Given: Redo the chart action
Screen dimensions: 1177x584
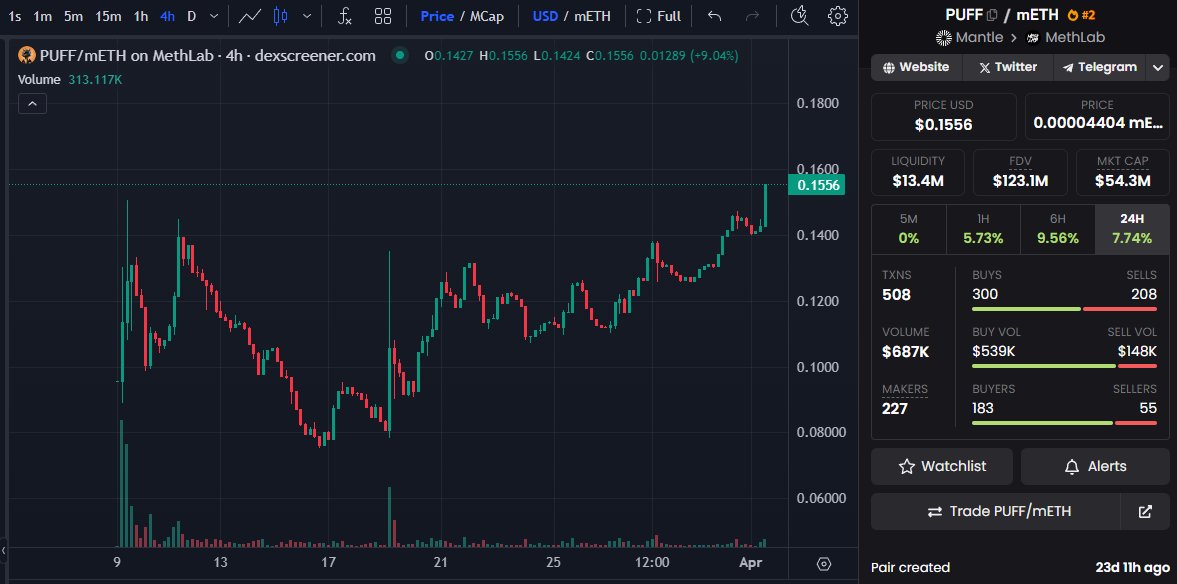Looking at the screenshot, I should [x=754, y=16].
